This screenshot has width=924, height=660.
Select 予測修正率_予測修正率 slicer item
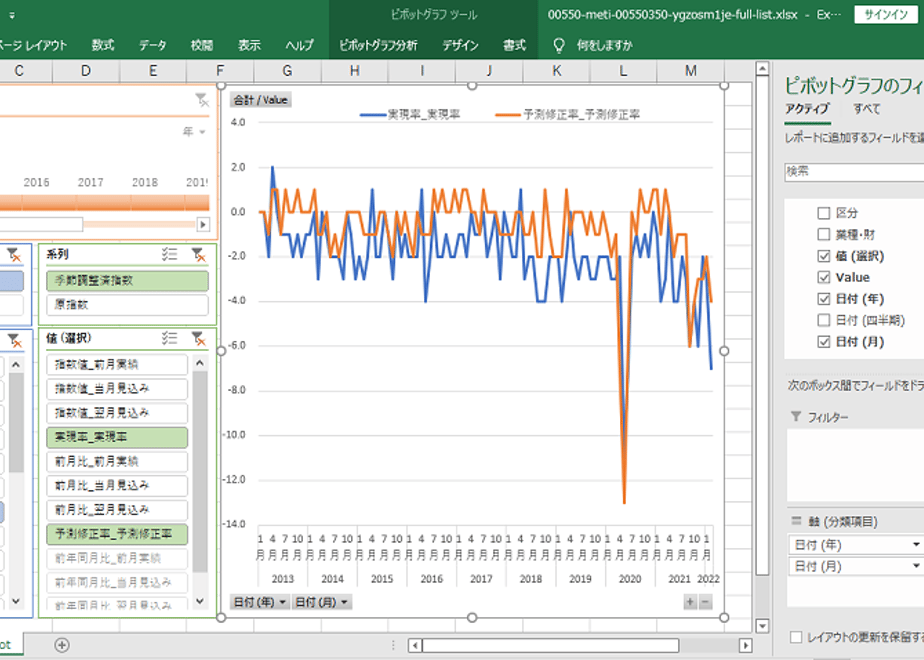point(117,534)
